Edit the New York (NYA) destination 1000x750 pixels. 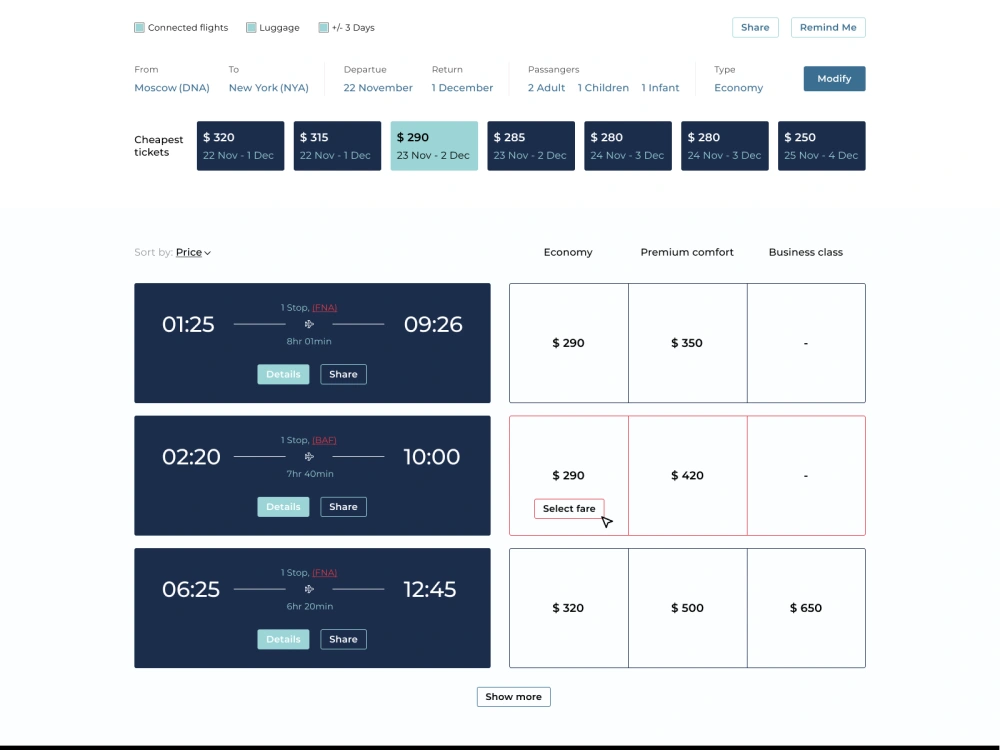(x=268, y=88)
